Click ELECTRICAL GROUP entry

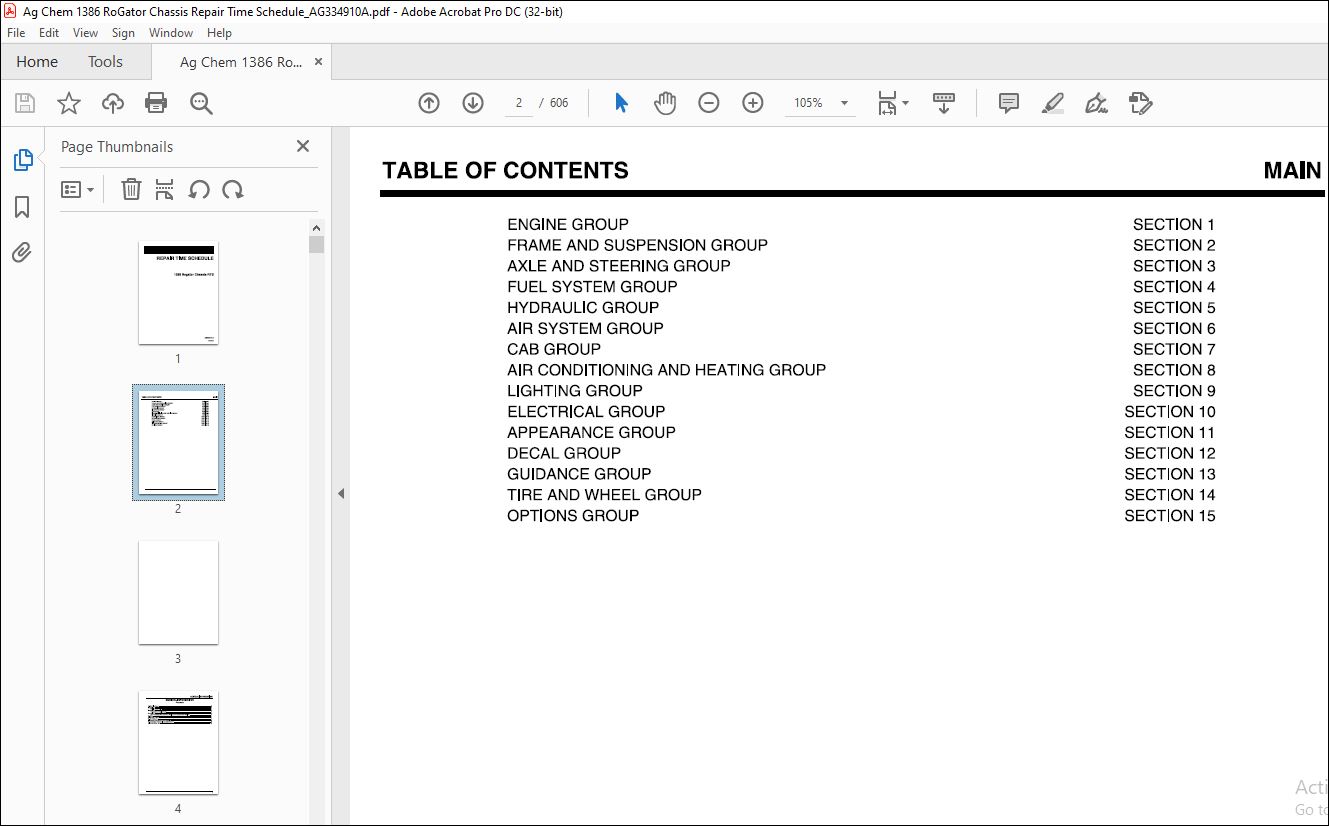pos(586,412)
